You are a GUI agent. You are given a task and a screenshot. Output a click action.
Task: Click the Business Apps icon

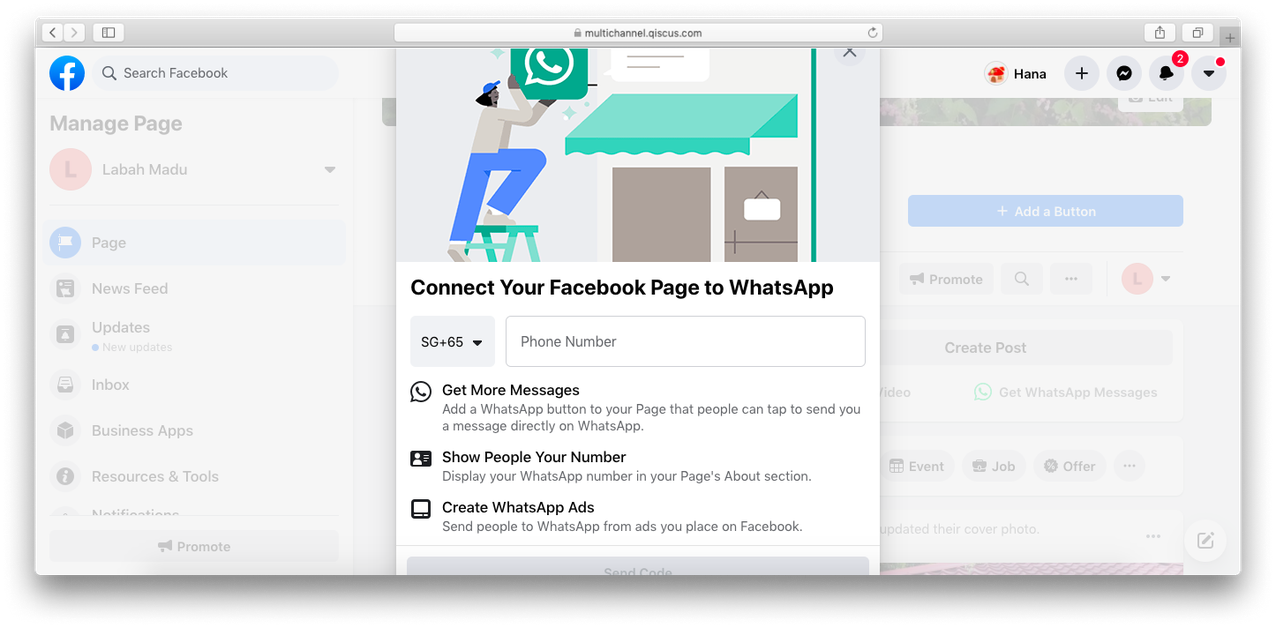coord(65,430)
